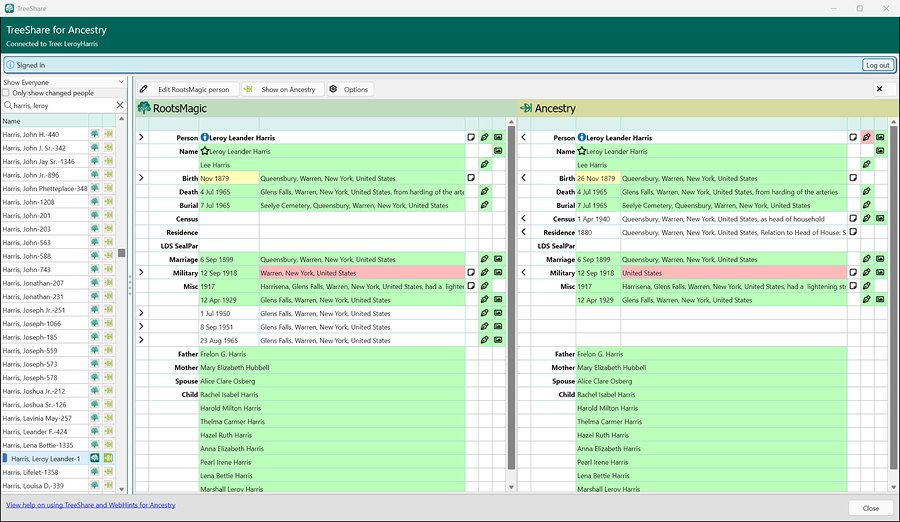Click the people list vertical scrollbar thumb
The height and width of the screenshot is (522, 900).
[122, 253]
